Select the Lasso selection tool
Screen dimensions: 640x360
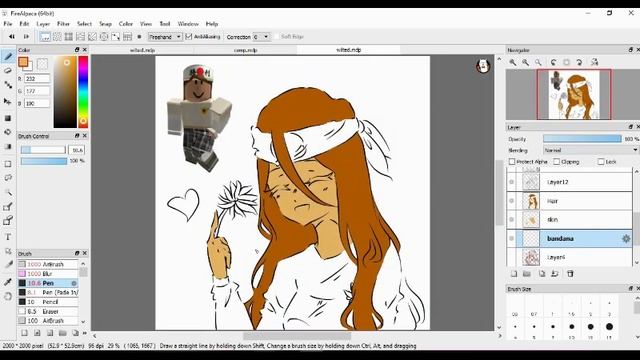point(8,178)
